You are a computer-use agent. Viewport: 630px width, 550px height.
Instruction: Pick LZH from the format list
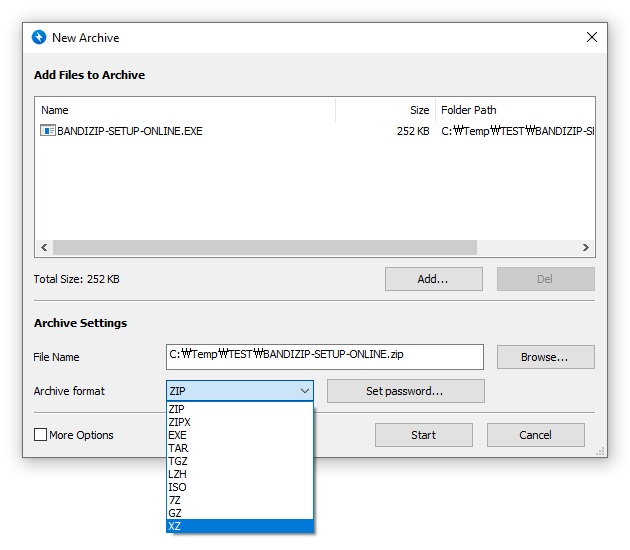click(x=239, y=474)
